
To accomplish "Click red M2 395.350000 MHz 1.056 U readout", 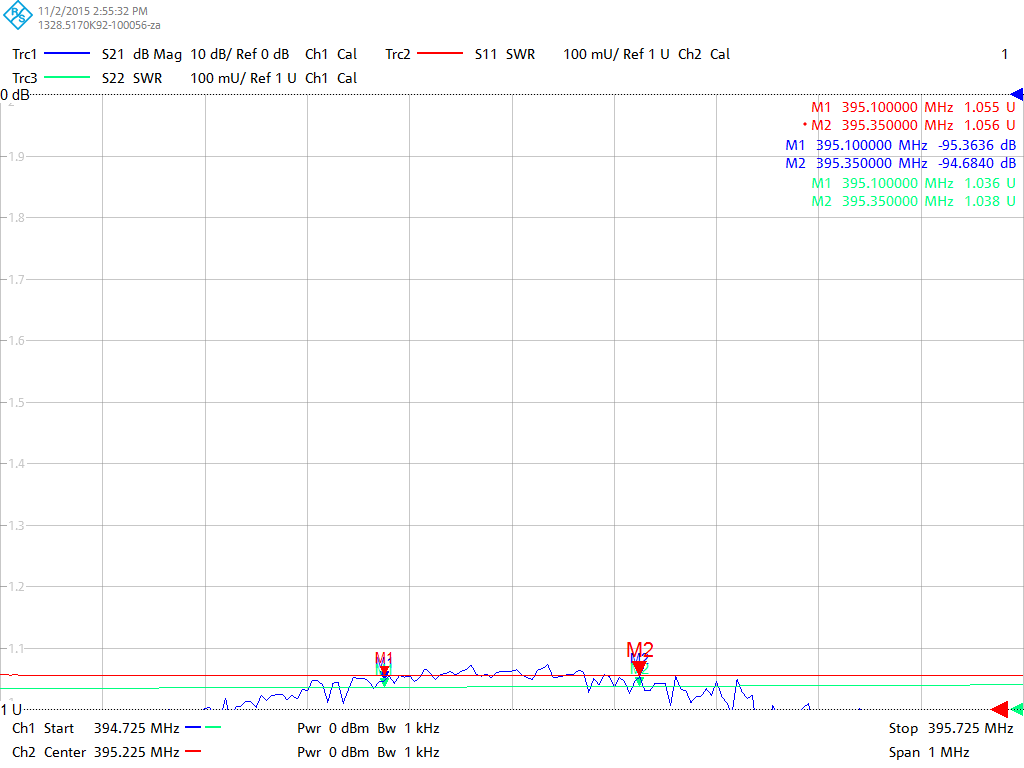I will (909, 125).
